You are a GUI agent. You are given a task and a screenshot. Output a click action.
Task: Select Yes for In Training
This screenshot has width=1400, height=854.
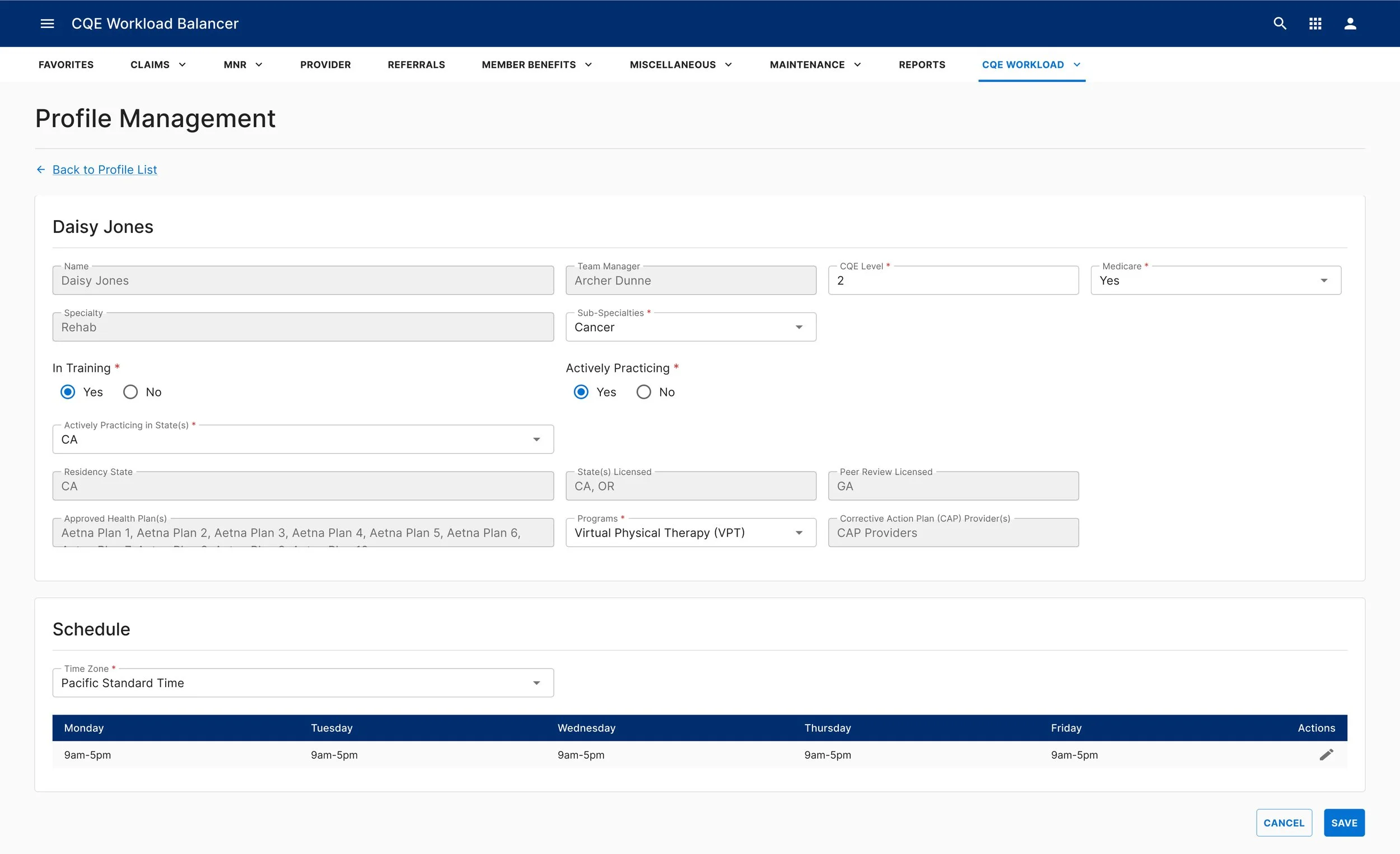pyautogui.click(x=68, y=392)
